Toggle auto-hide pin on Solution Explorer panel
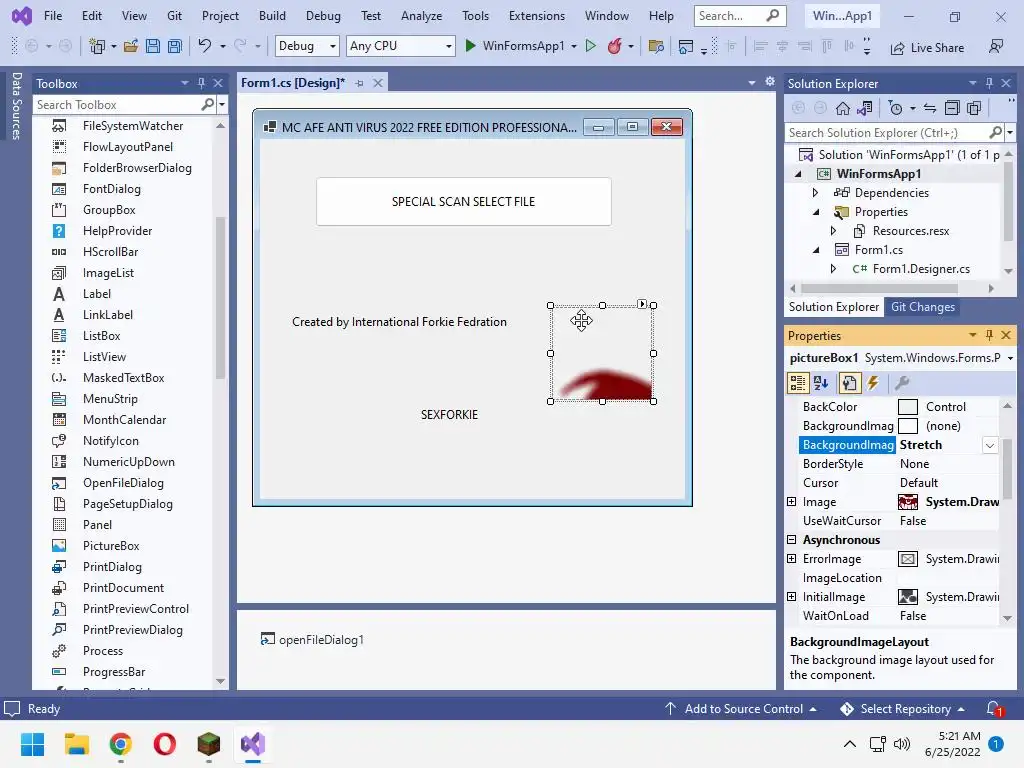1024x768 pixels. click(989, 83)
